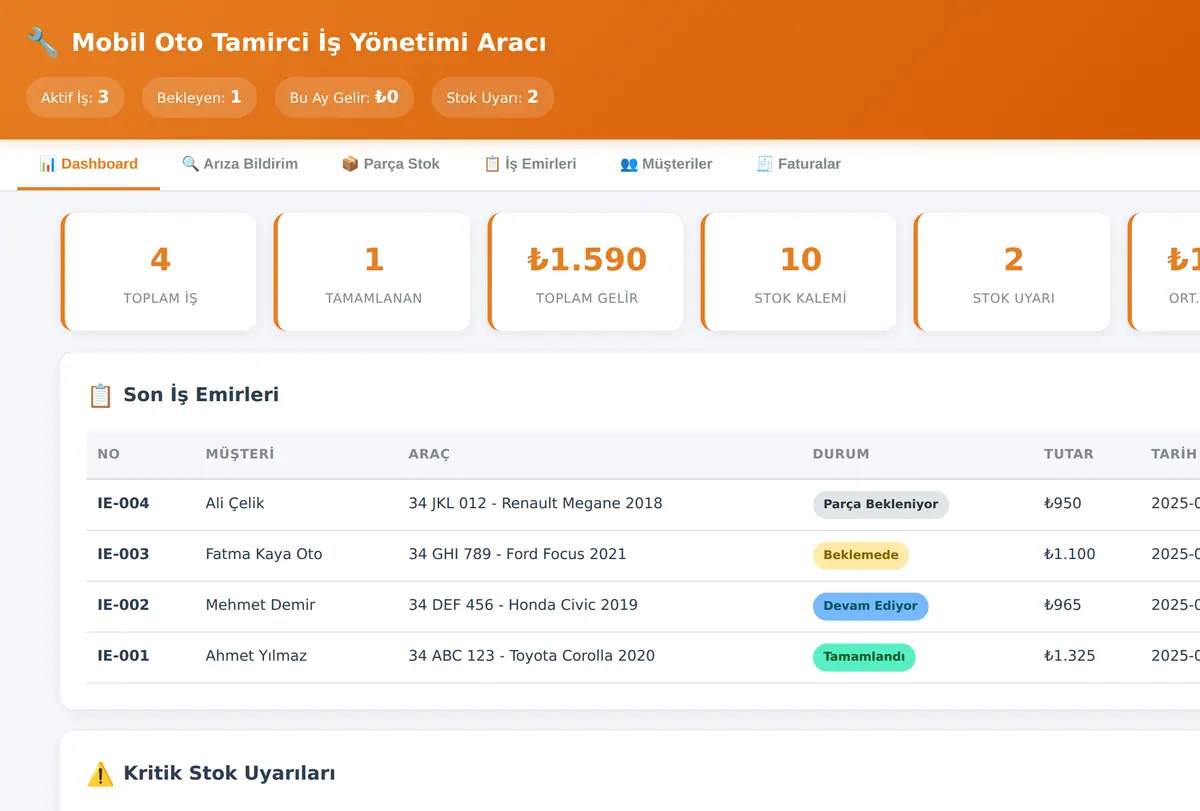
Task: Click the wrench icon in the header
Action: (43, 43)
